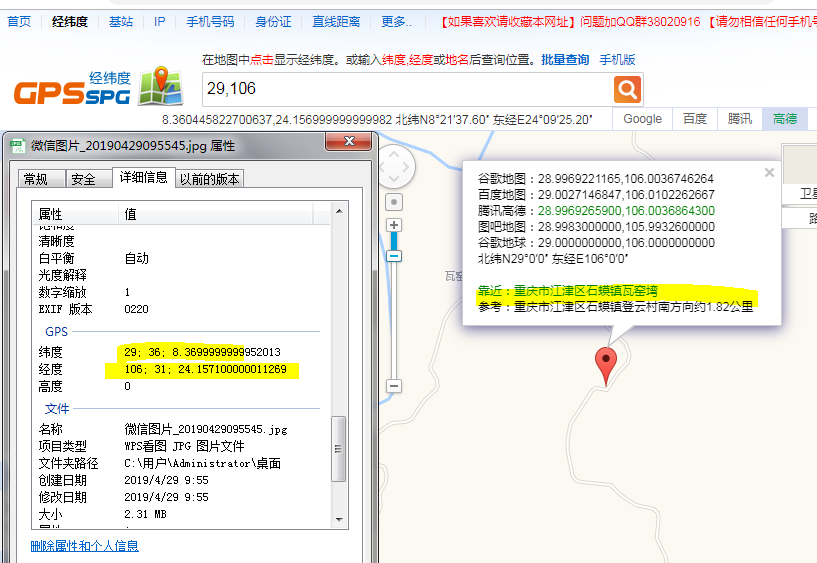Switch map to 百度 tab
817x563 pixels.
pos(695,119)
